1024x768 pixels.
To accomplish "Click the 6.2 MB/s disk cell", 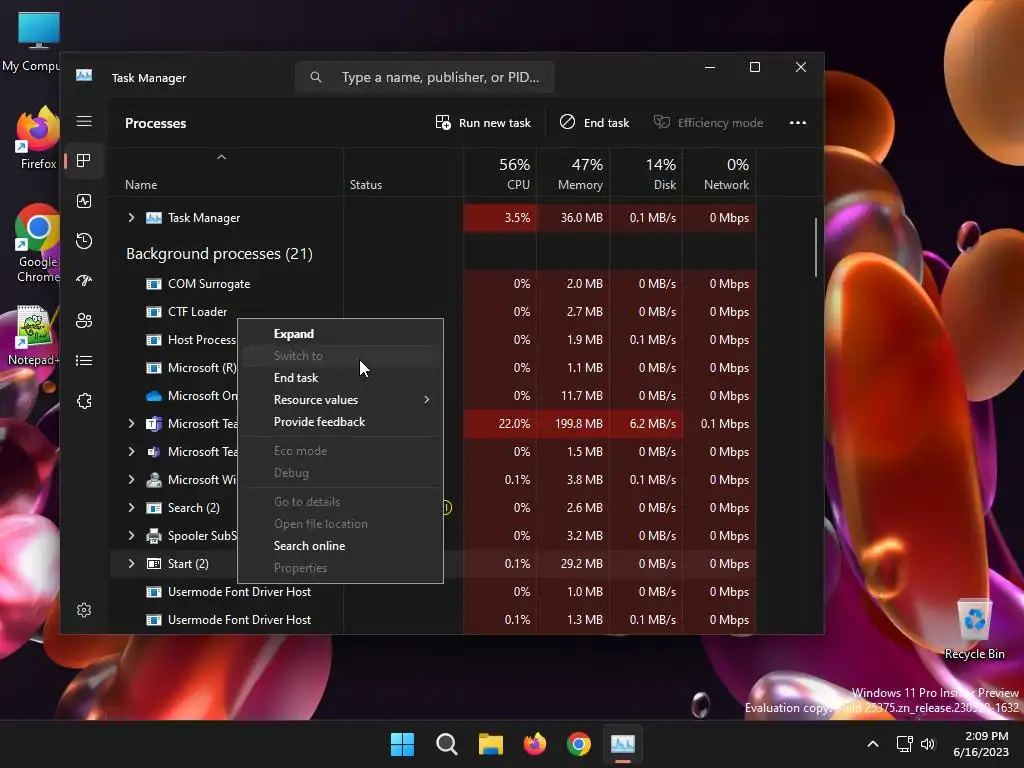I will 647,424.
